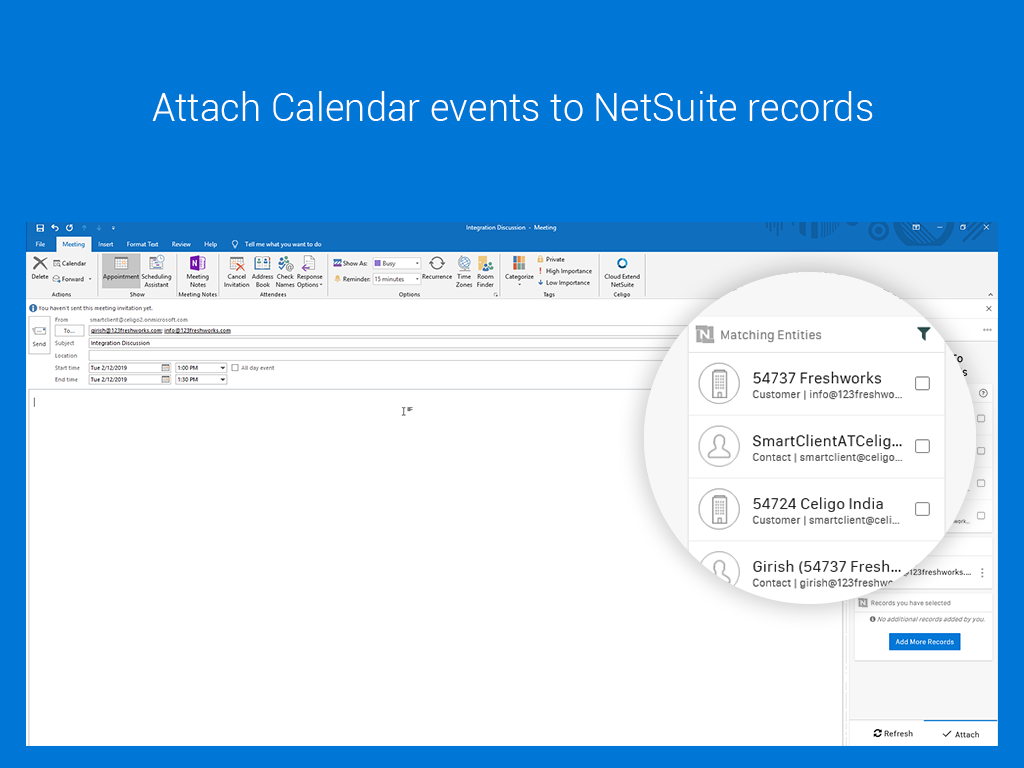The width and height of the screenshot is (1024, 768).
Task: Mark the meeting as Private
Action: [551, 259]
